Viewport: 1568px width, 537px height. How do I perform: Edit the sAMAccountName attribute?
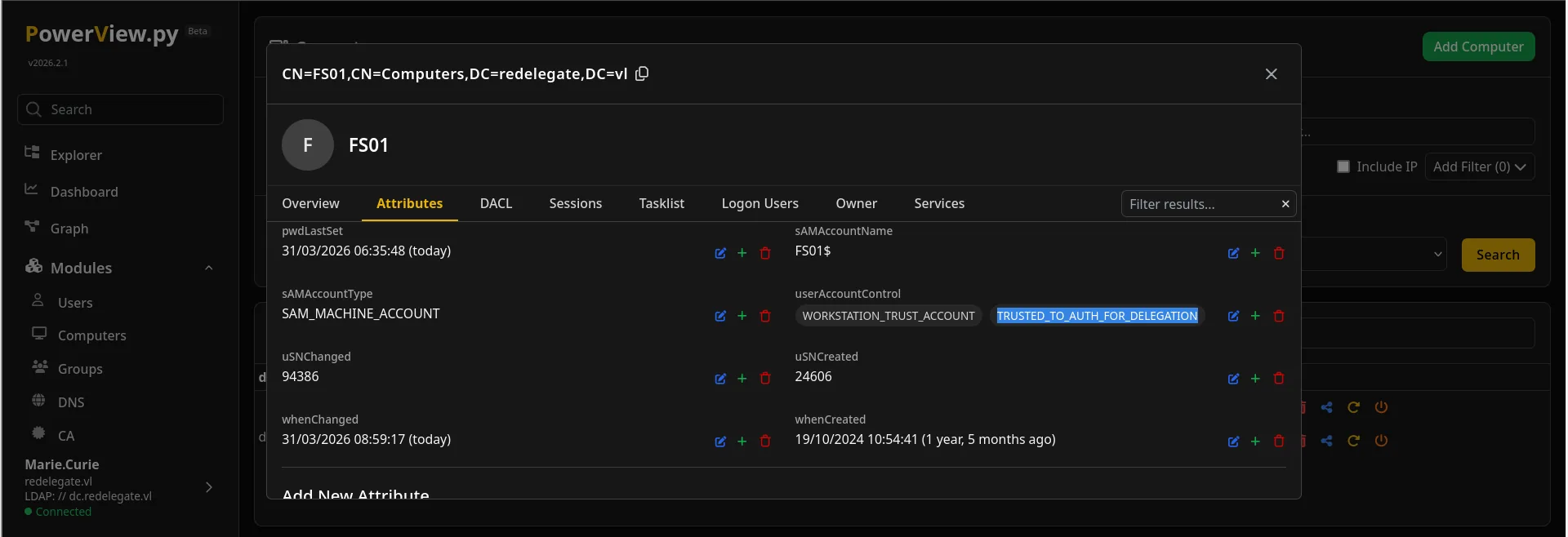[1233, 253]
